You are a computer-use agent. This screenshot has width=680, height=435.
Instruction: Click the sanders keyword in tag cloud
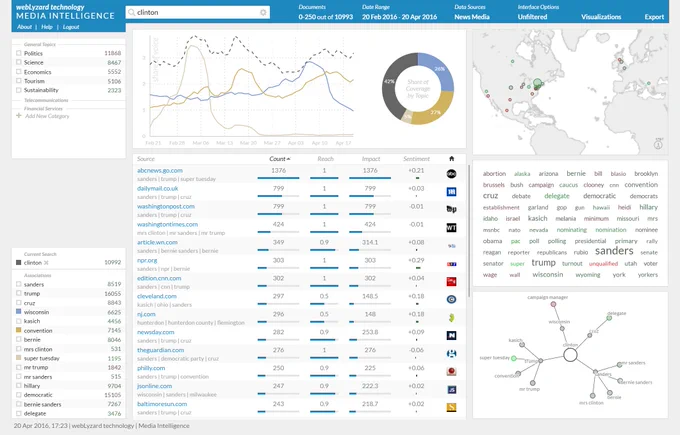point(614,251)
